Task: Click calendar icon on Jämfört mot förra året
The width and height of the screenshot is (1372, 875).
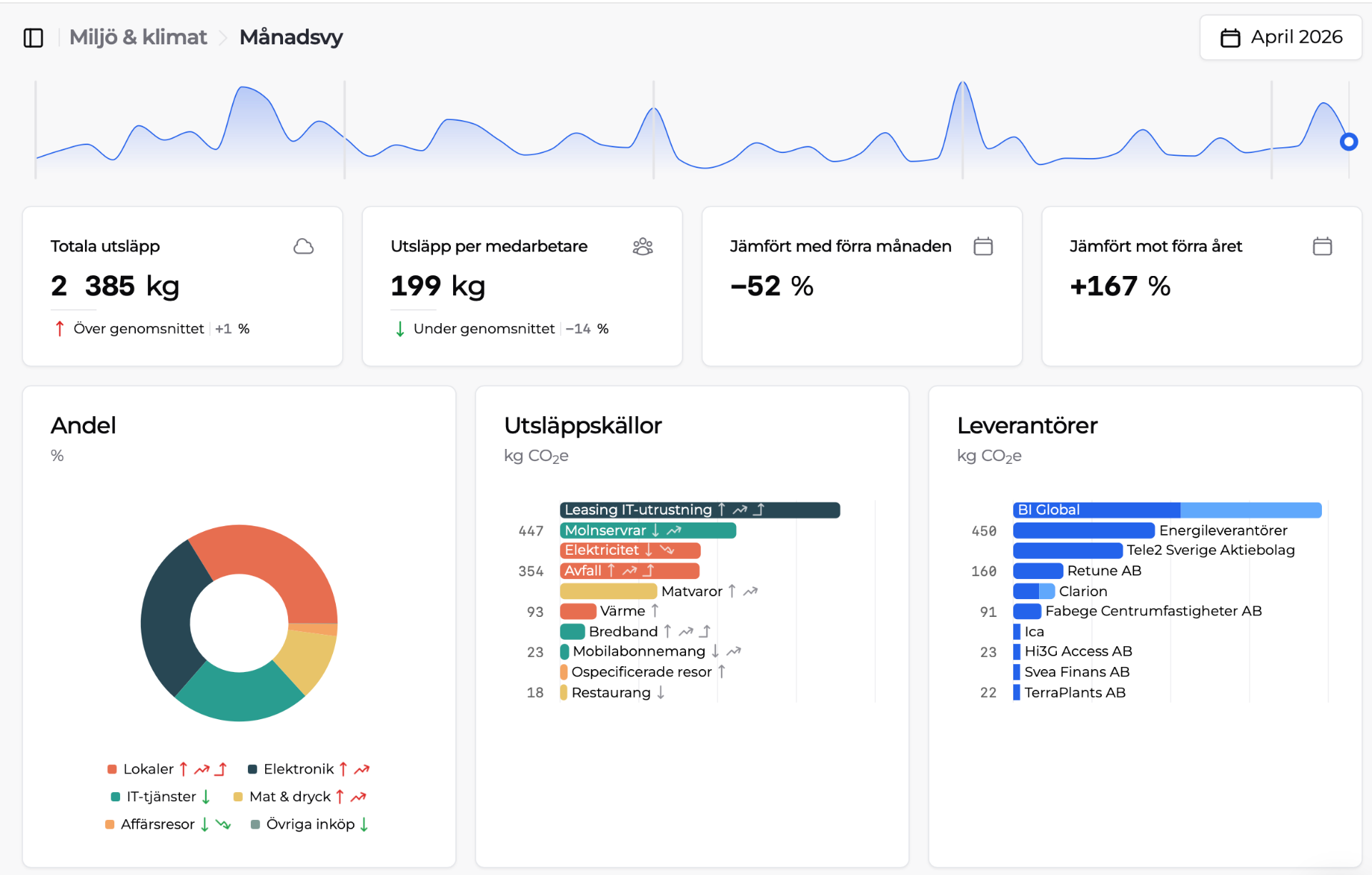Action: (1323, 247)
